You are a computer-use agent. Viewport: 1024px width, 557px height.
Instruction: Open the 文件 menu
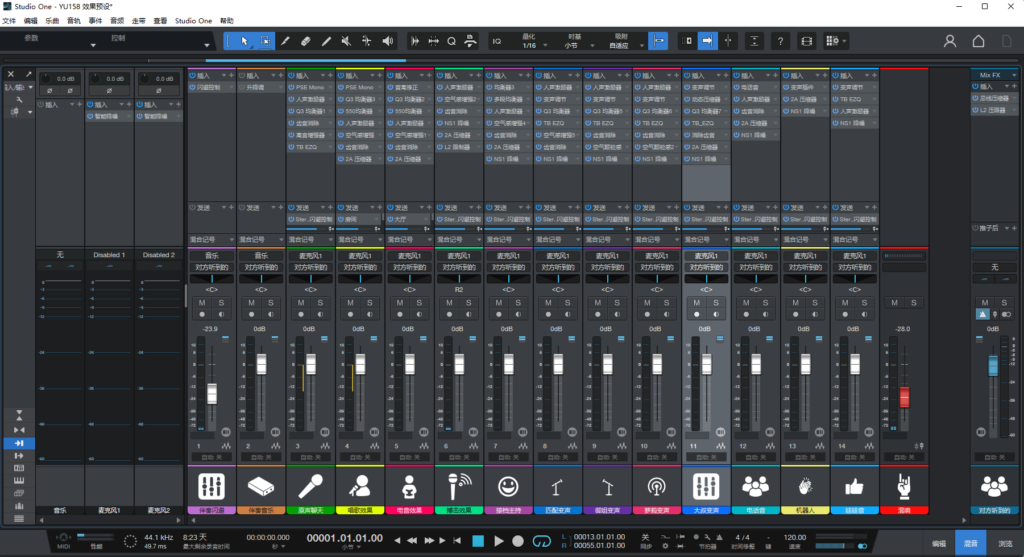[10, 20]
